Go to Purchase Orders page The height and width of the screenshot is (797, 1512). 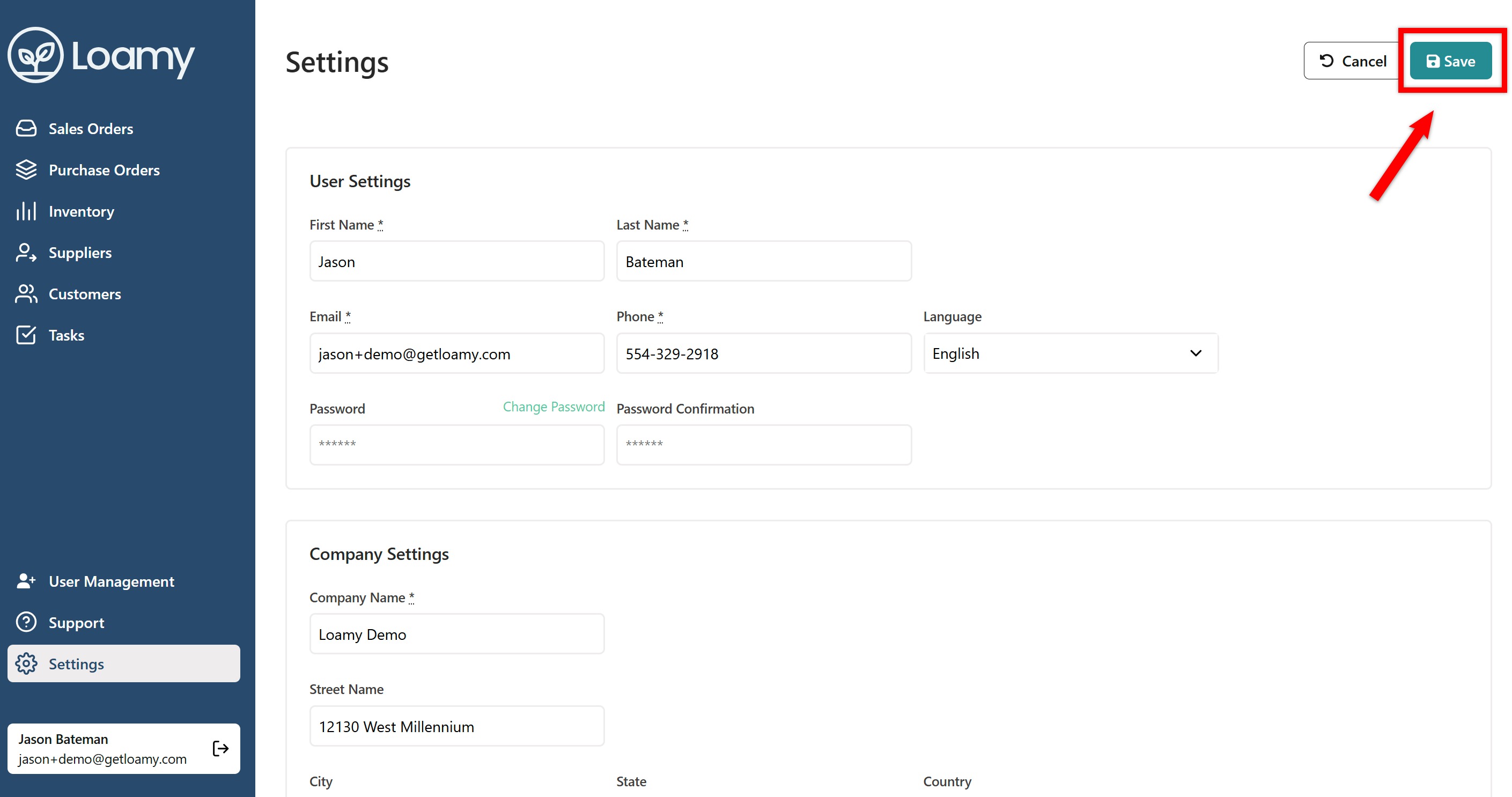124,169
